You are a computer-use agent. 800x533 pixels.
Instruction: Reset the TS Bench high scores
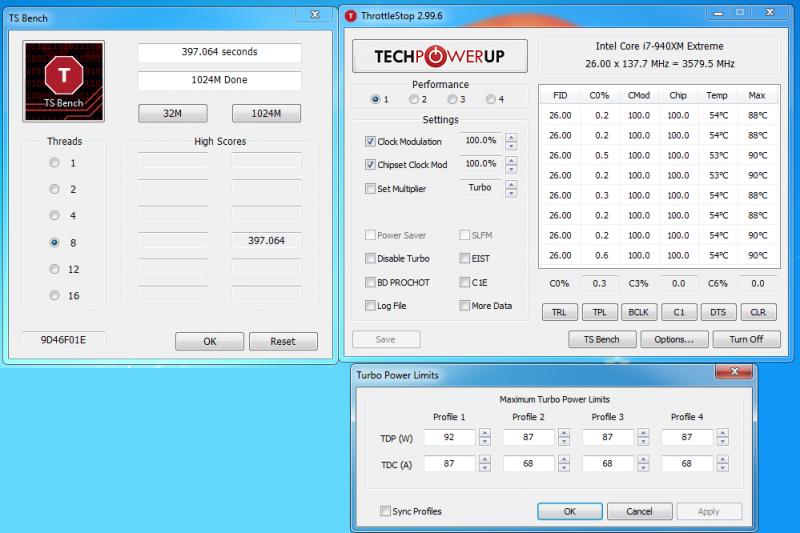(283, 341)
